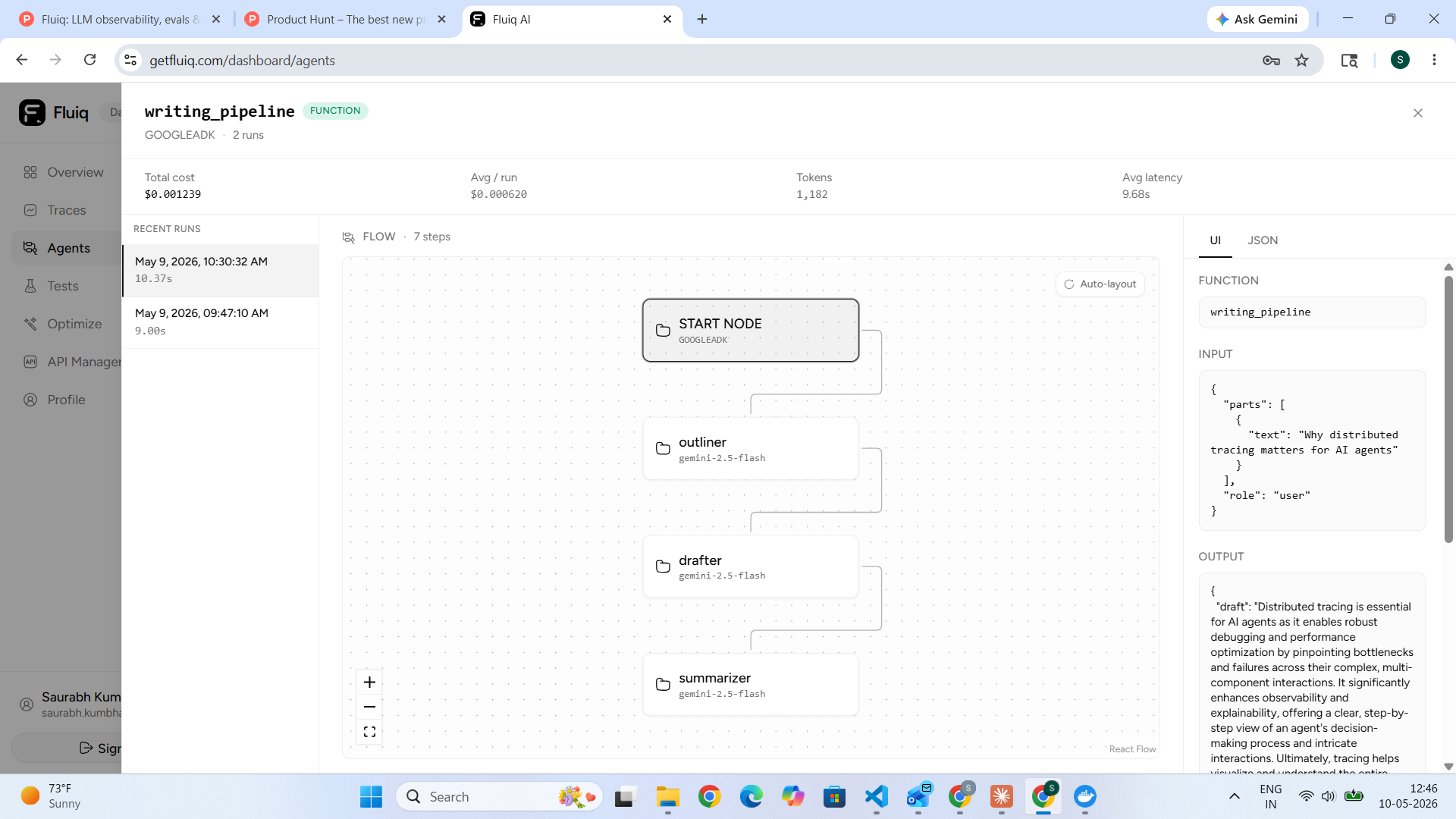Click the Total cost value $0.001239
Screen dimensions: 1456x819
coord(173,195)
